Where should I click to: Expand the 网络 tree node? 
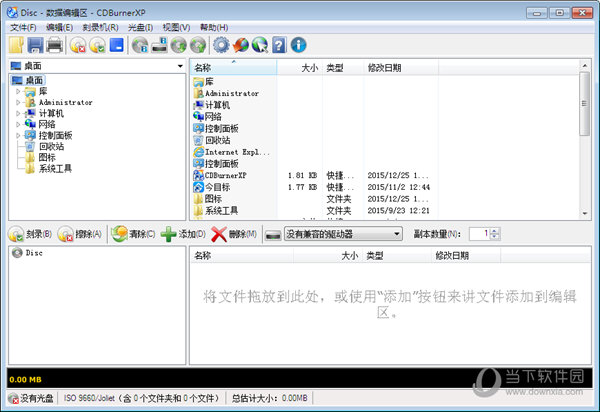18,124
